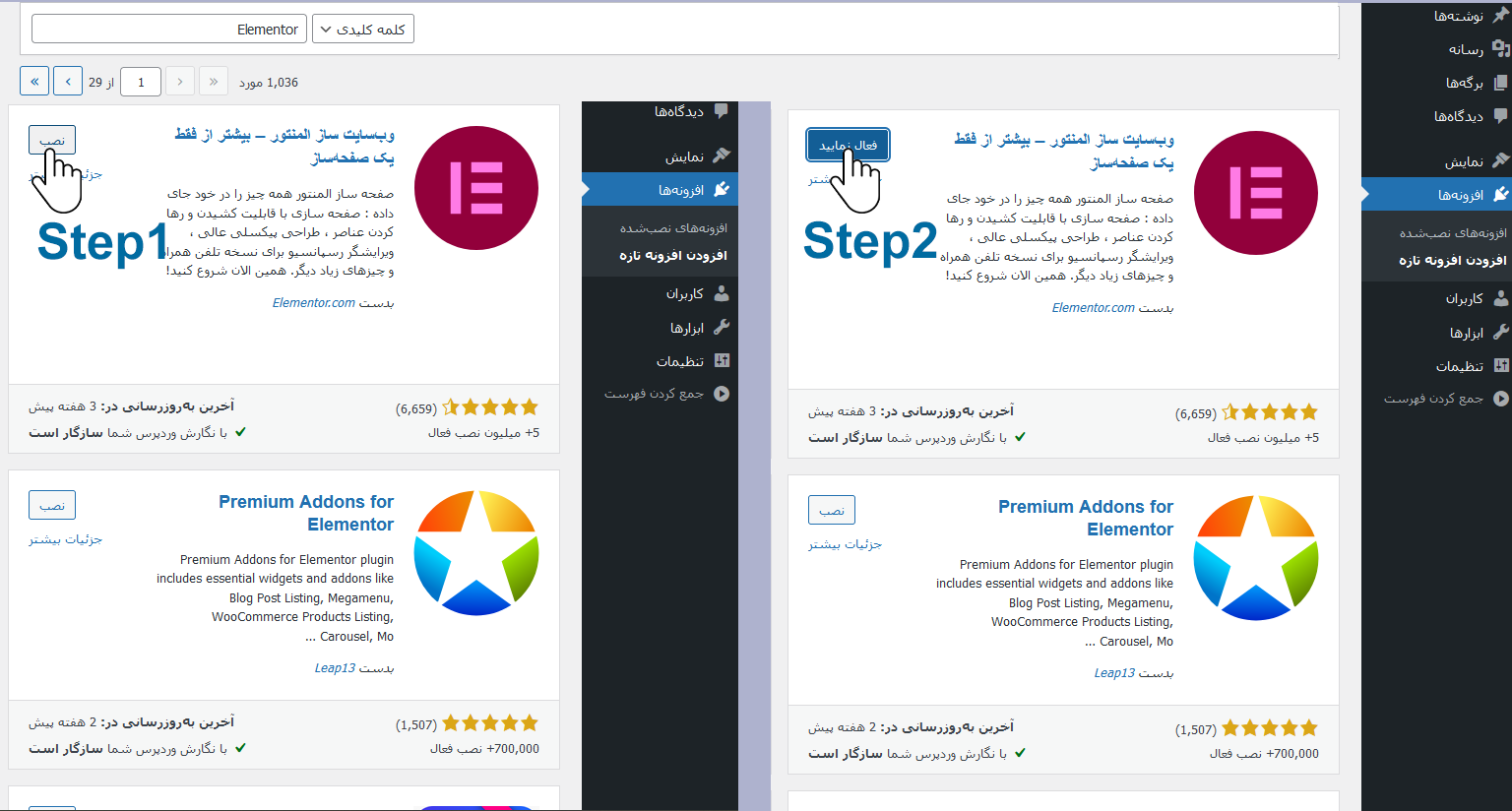Click the کاربران person icon in middle sidebar
This screenshot has height=811, width=1512.
722,293
